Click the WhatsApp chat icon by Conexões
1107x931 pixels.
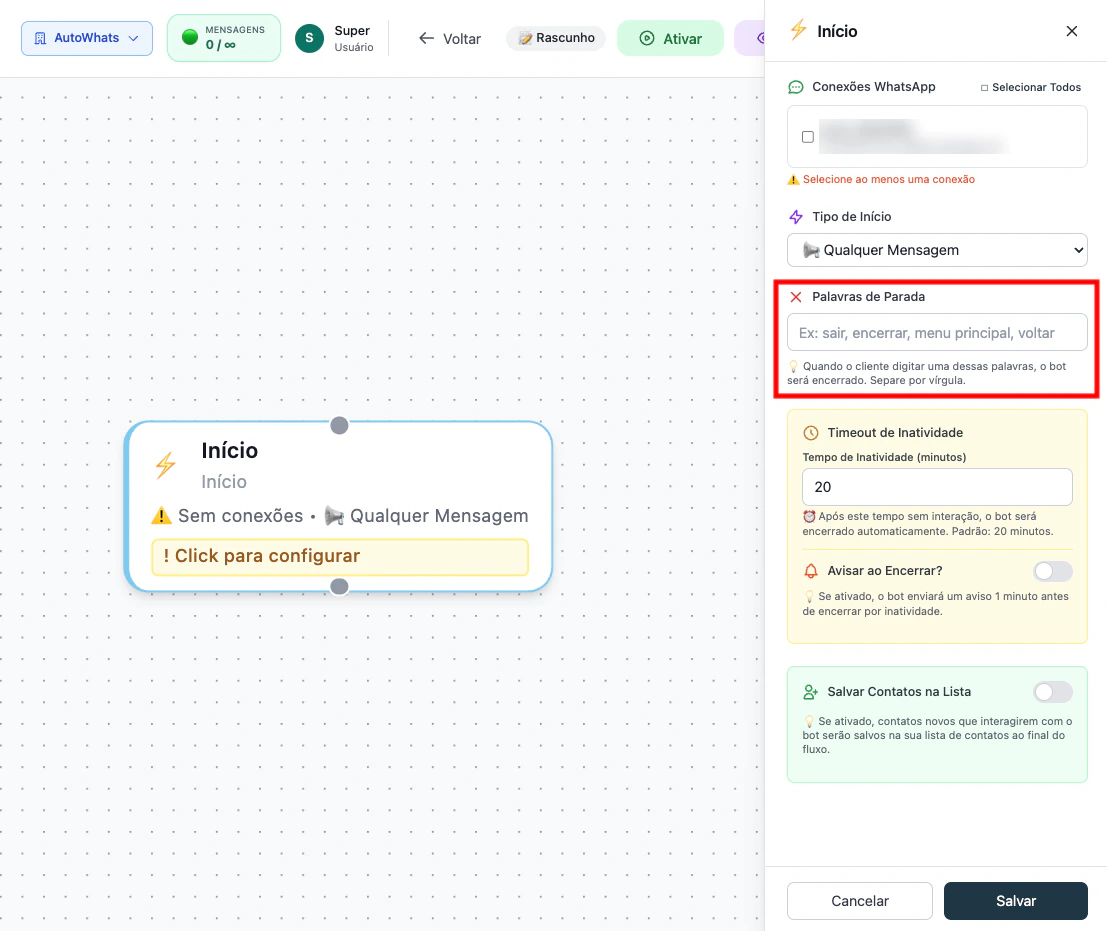796,87
